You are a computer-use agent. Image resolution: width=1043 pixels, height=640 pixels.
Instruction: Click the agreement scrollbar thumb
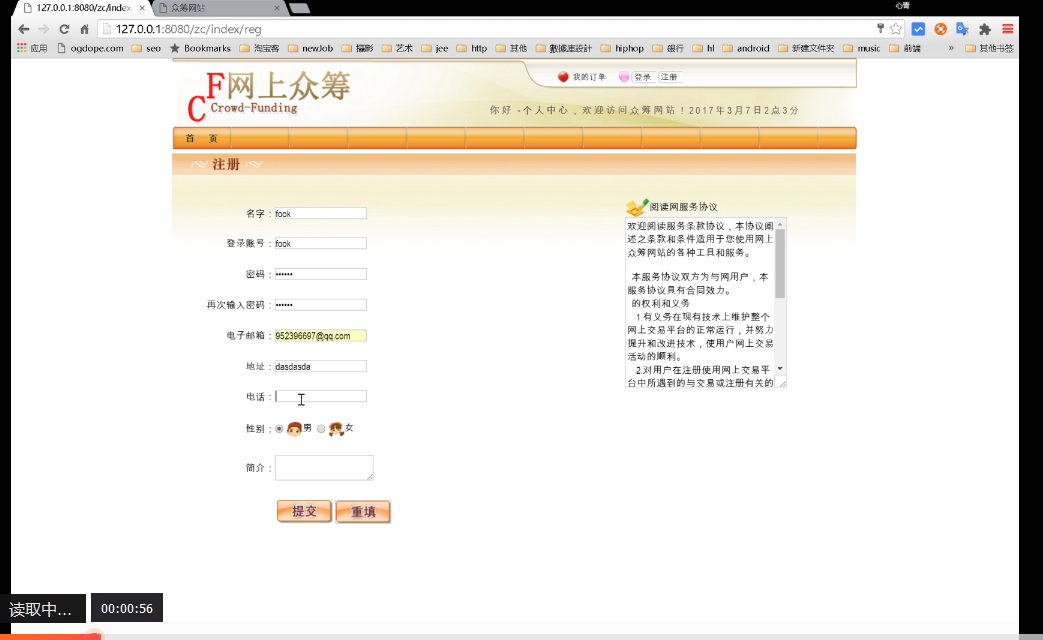point(780,263)
